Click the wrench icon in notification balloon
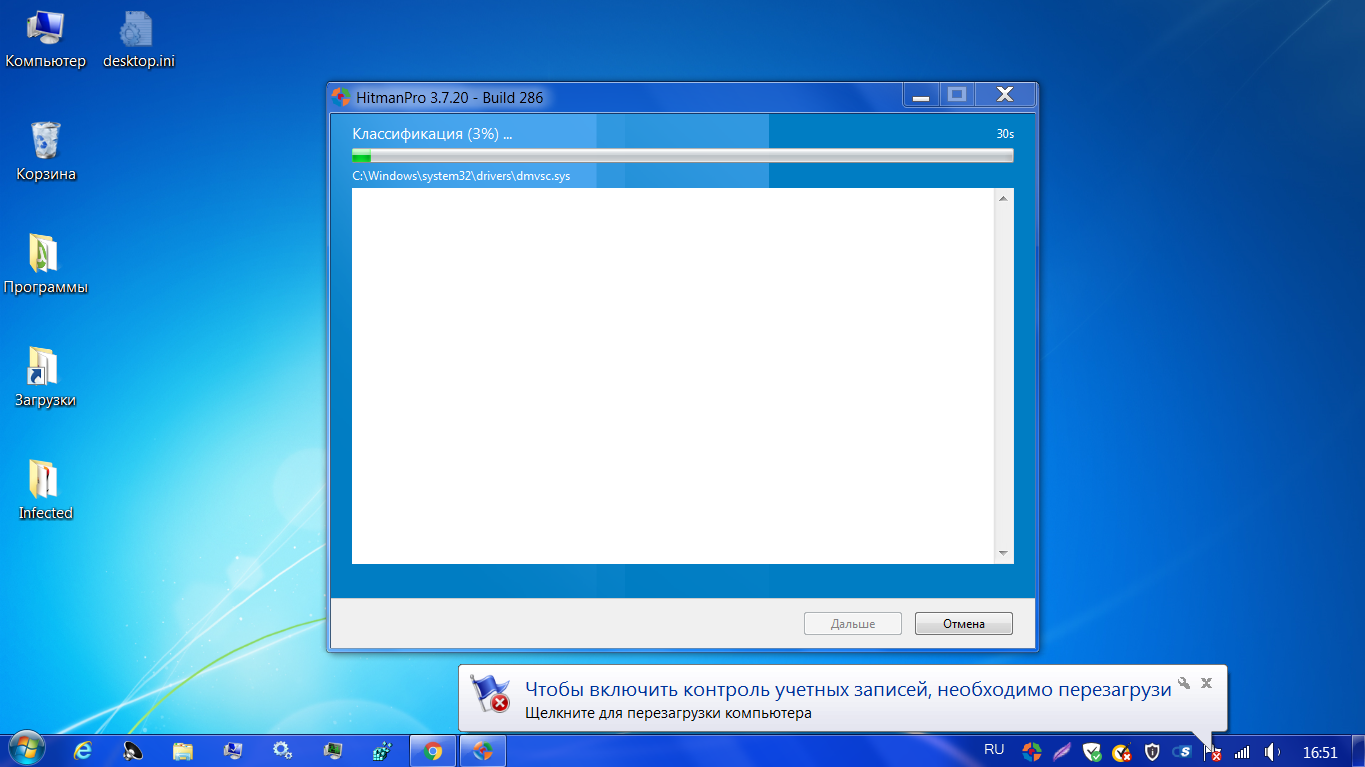The image size is (1365, 767). pyautogui.click(x=1184, y=682)
